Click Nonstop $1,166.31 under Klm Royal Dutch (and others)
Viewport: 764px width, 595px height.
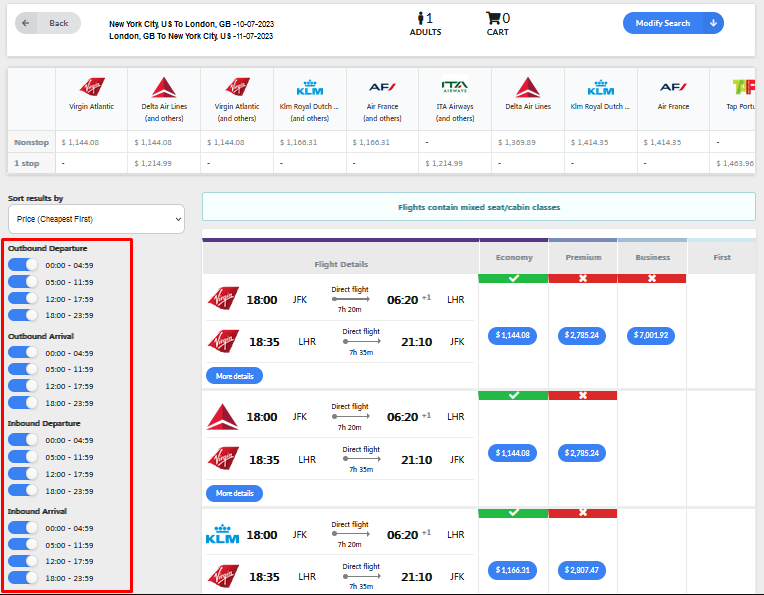pyautogui.click(x=298, y=142)
